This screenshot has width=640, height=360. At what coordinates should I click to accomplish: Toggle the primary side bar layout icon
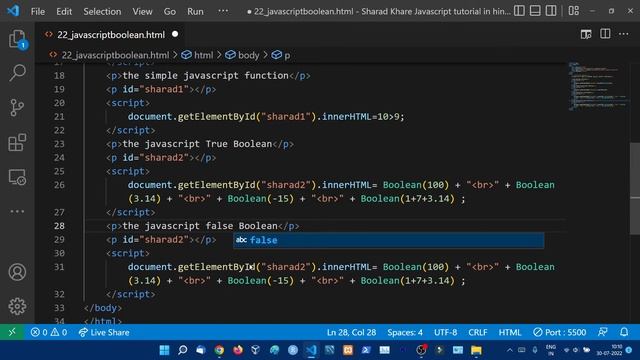click(x=519, y=11)
